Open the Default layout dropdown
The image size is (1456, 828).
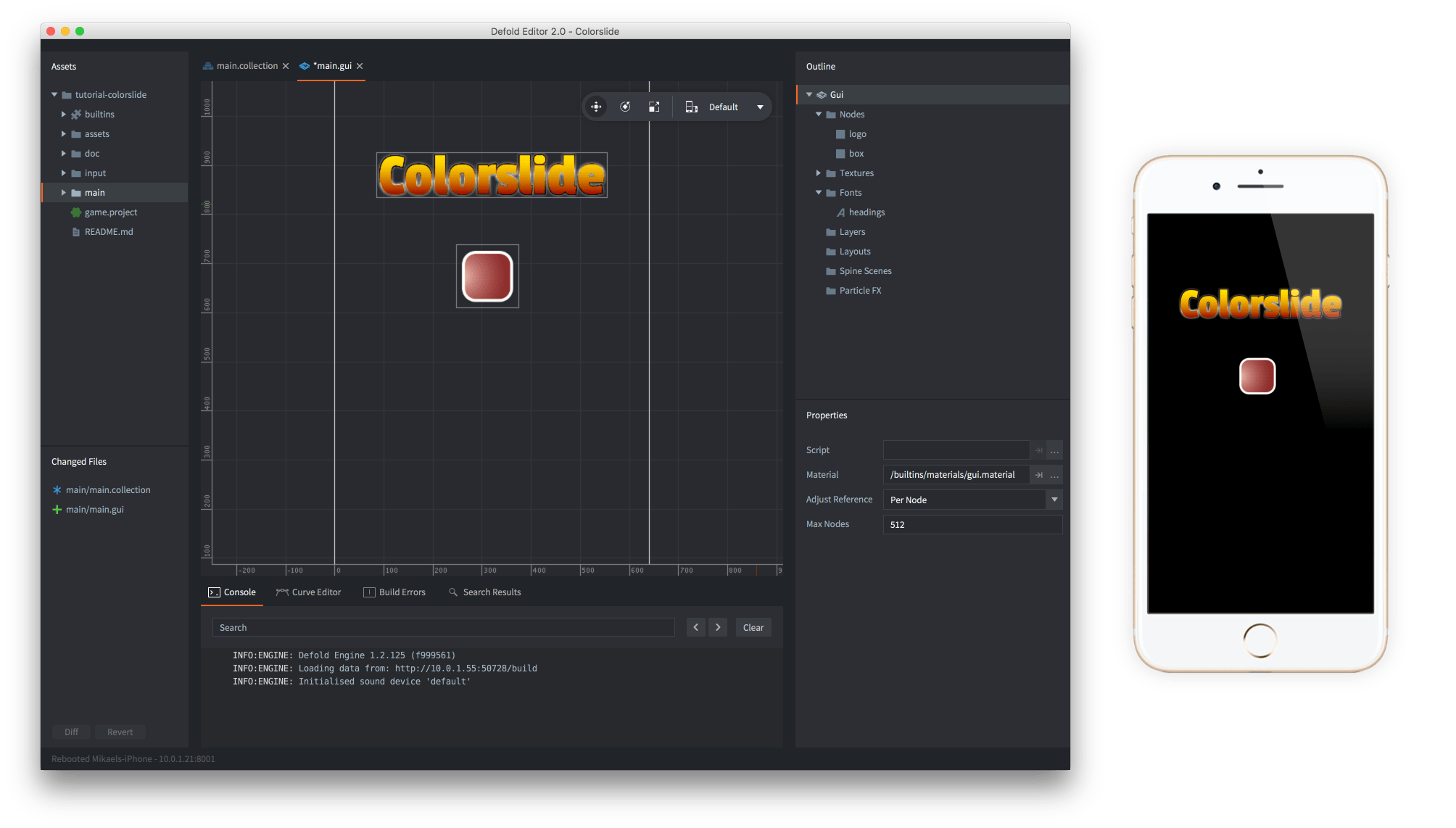760,107
